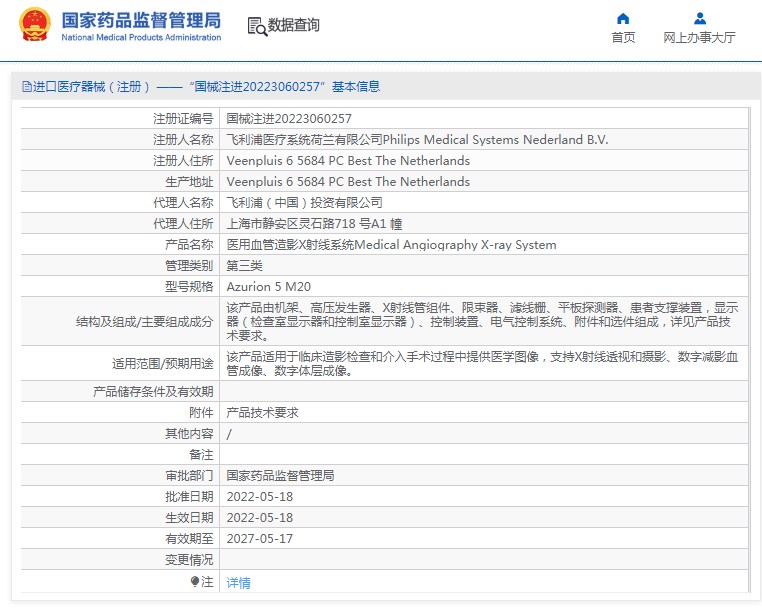The width and height of the screenshot is (762, 608).
Task: Click the national emblem logo
Action: (x=35, y=24)
